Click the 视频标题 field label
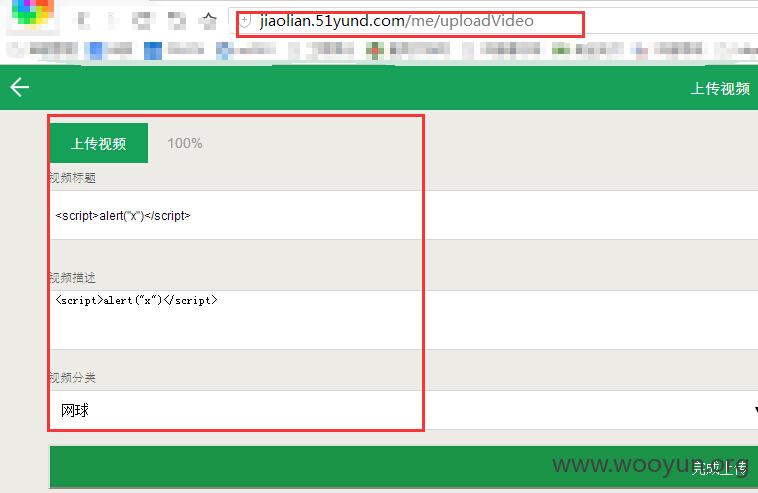The image size is (758, 493). pyautogui.click(x=73, y=178)
